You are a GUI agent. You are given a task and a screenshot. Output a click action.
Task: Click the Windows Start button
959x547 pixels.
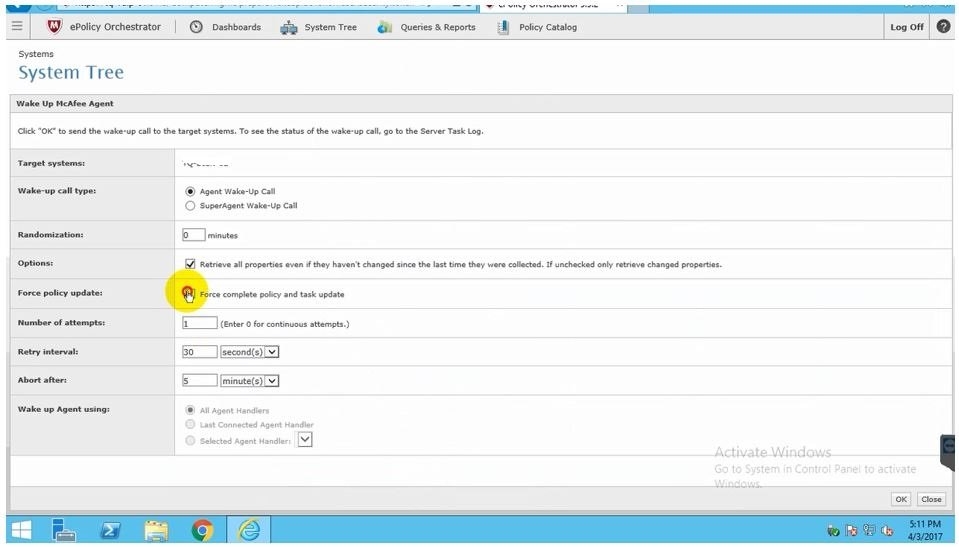pos(21,530)
